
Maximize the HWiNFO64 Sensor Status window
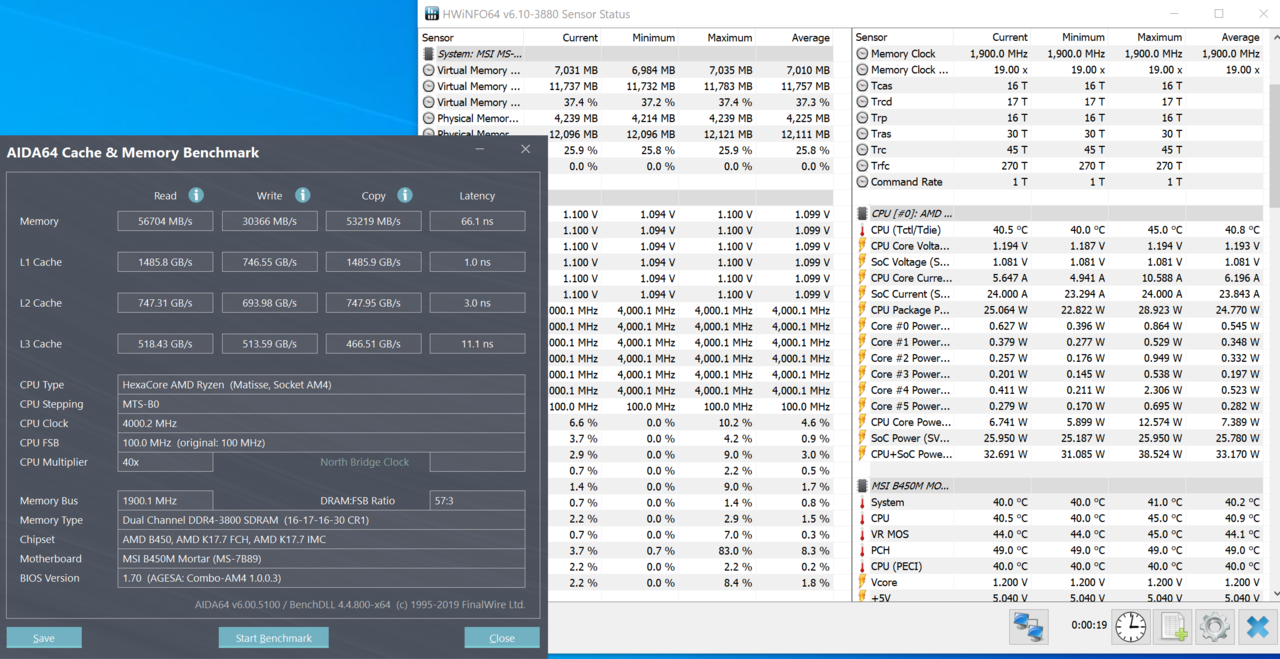(x=1219, y=14)
